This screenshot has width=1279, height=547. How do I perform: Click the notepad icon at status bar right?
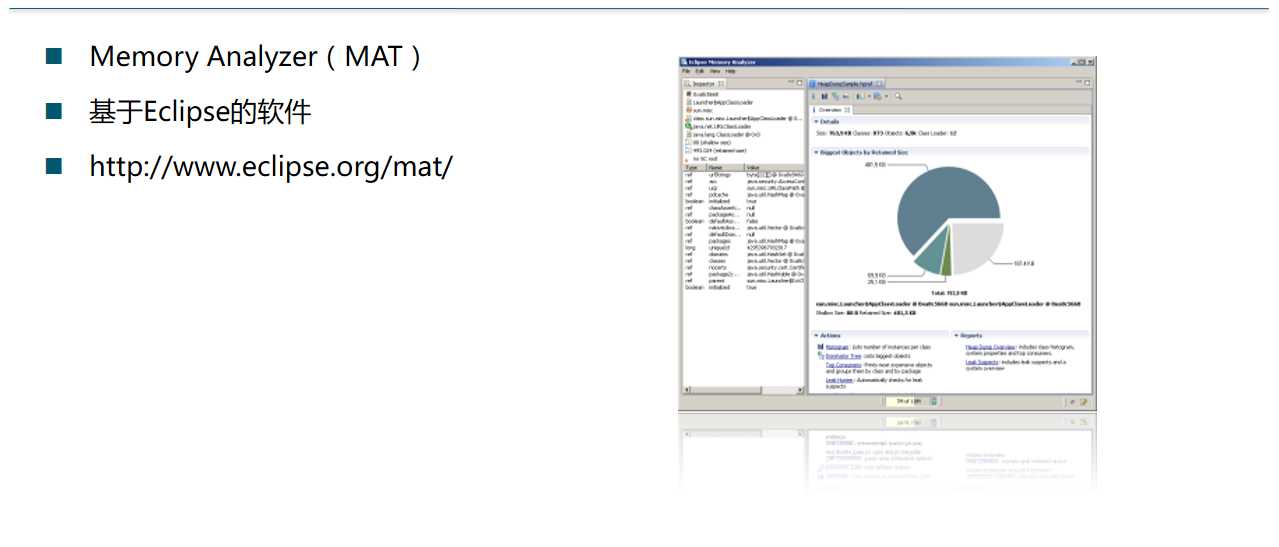click(1084, 401)
